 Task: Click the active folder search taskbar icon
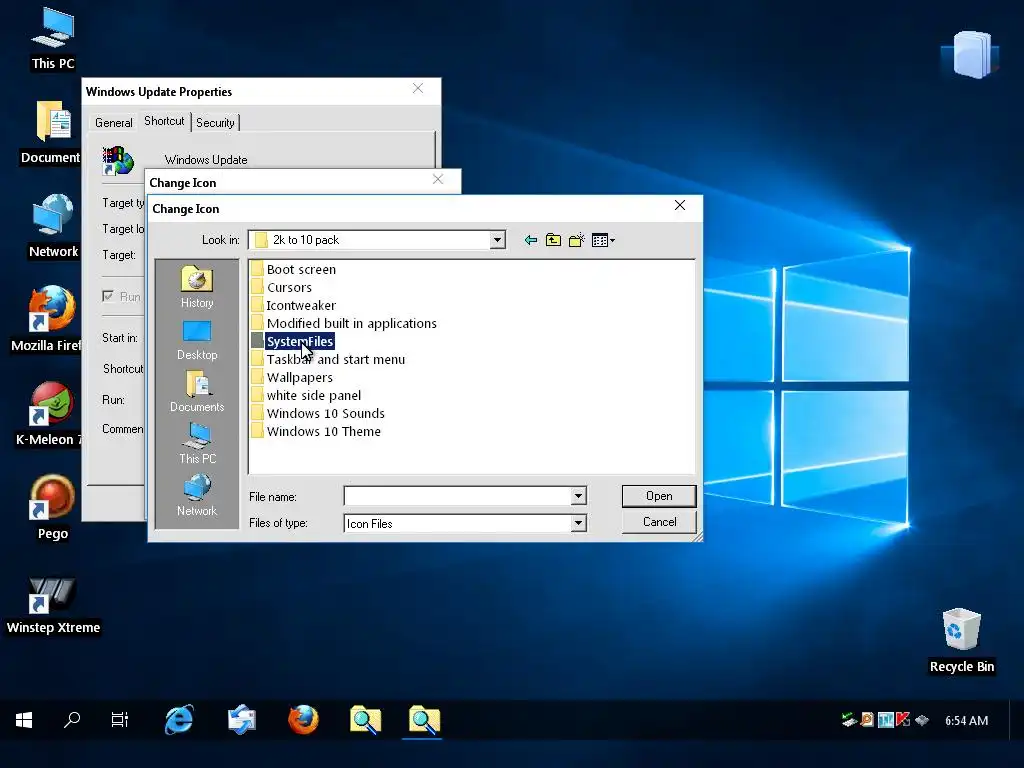424,720
